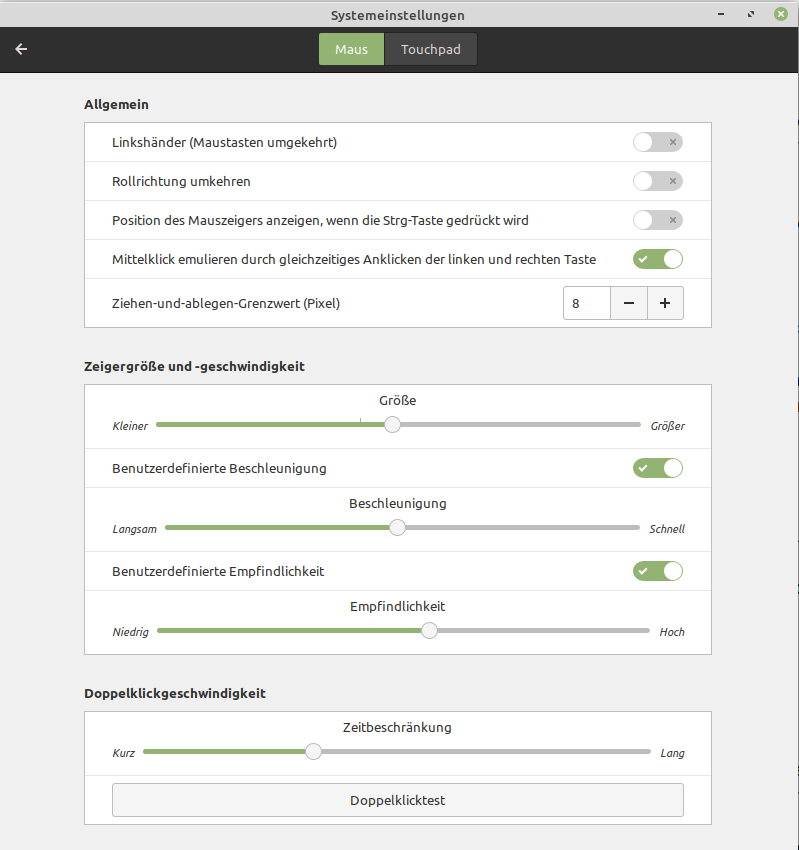This screenshot has width=799, height=850.
Task: Click the Zeigergröße und -geschwindigkeit heading
Action: coord(194,366)
